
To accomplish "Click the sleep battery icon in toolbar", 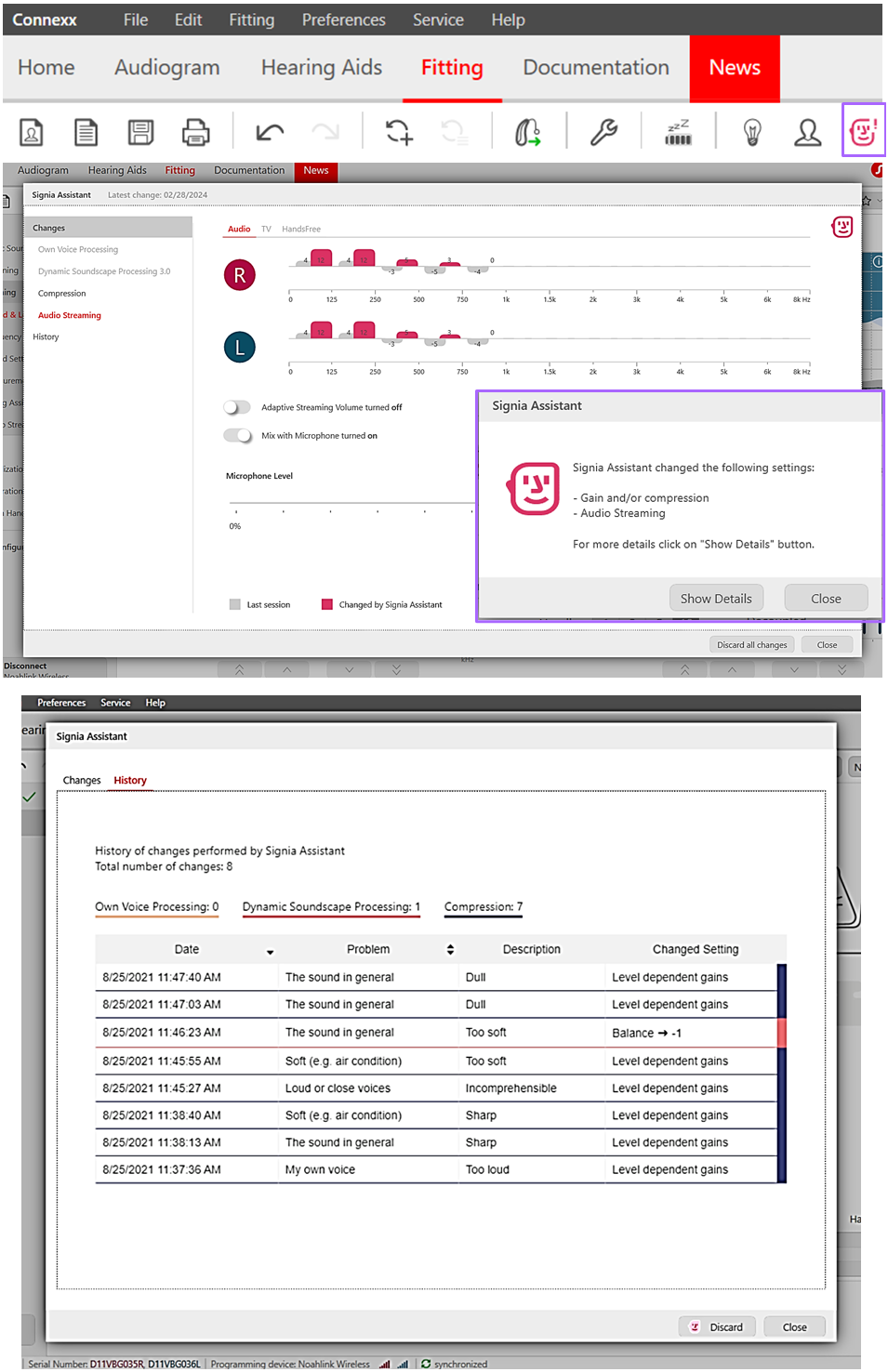I will (678, 133).
